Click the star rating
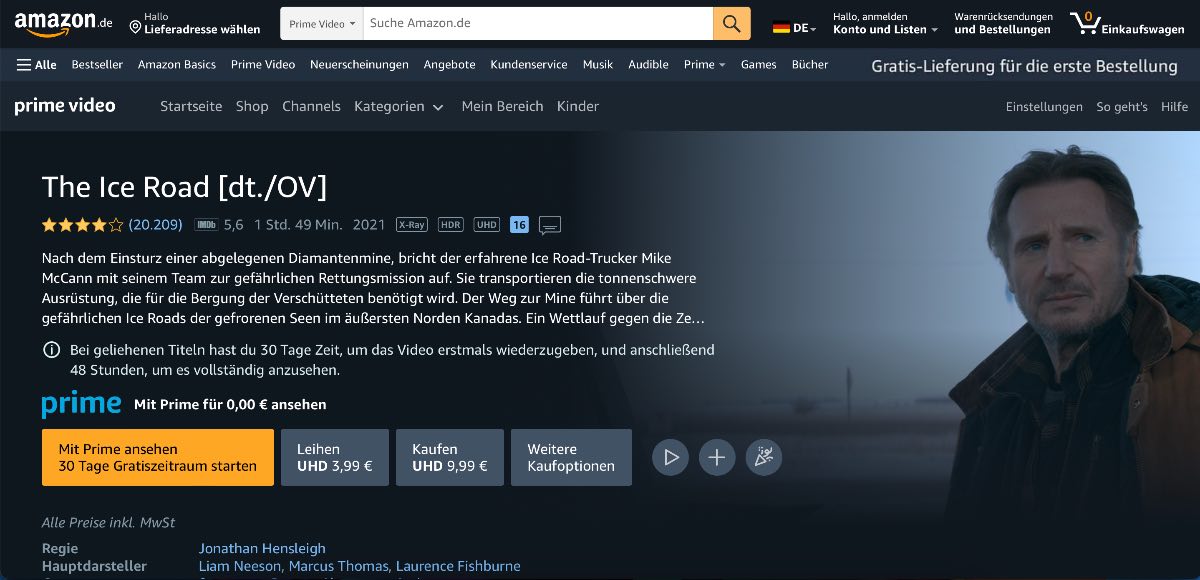Viewport: 1200px width, 580px height. pos(83,225)
